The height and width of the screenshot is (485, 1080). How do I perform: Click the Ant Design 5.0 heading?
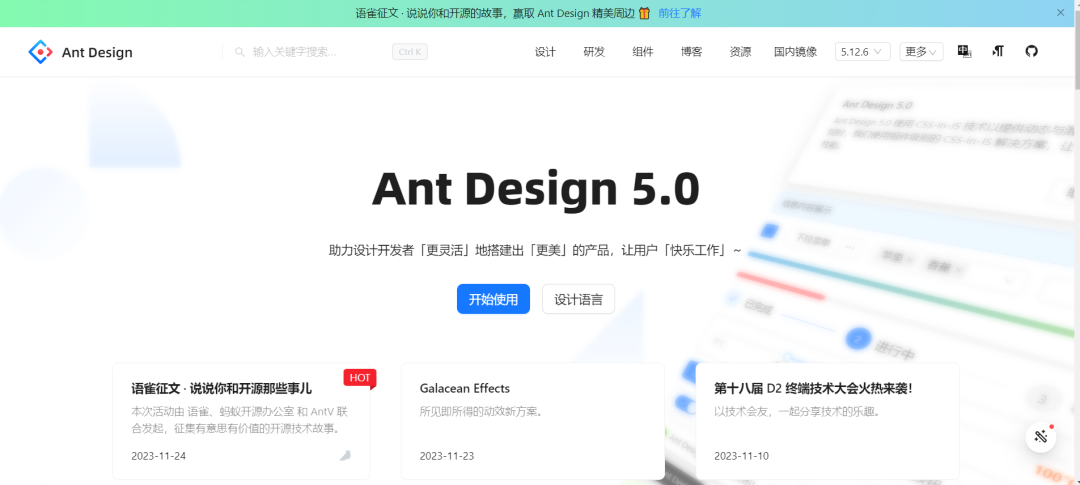coord(536,189)
